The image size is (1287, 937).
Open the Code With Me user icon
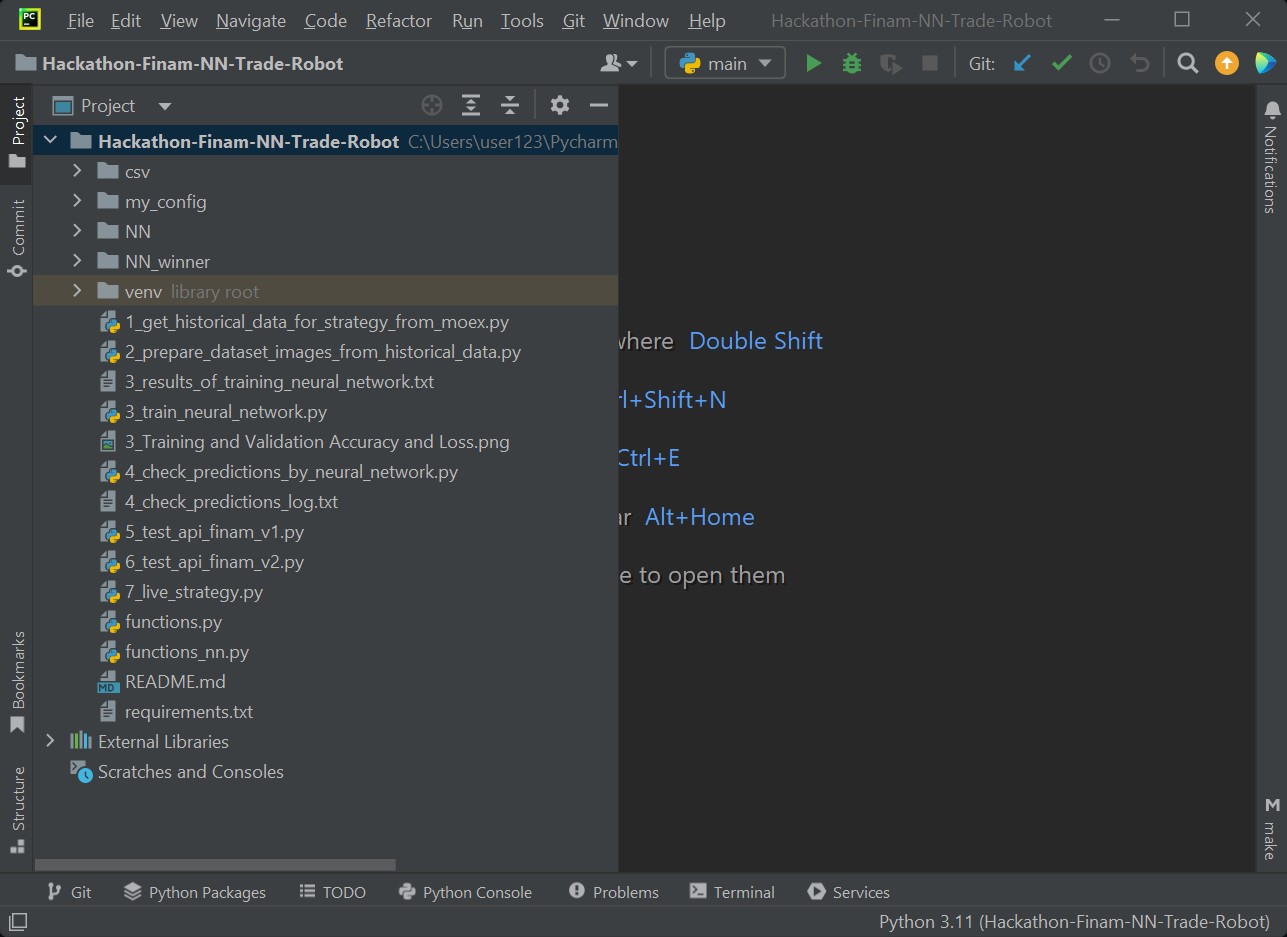coord(619,63)
